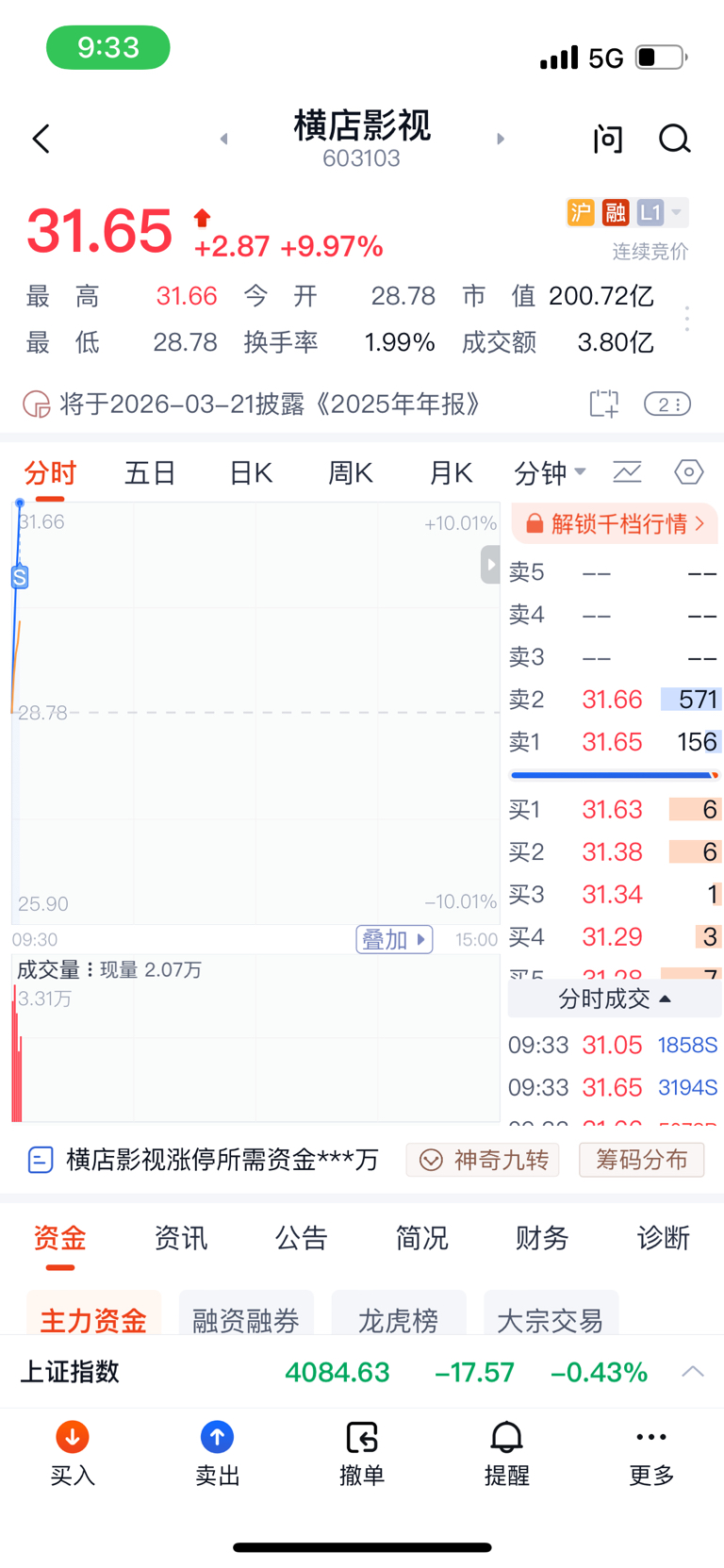Select 融资融券 sub-tab

[x=246, y=1314]
